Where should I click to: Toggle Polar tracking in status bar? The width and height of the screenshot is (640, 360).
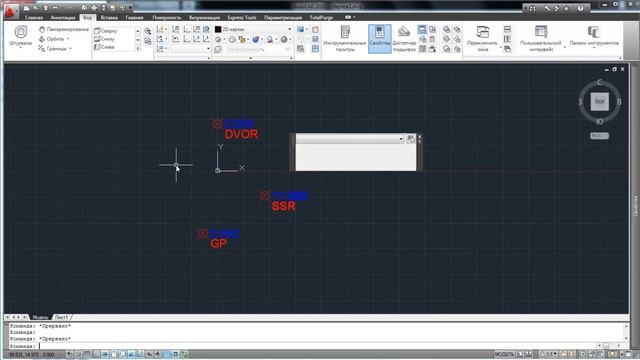click(105, 354)
